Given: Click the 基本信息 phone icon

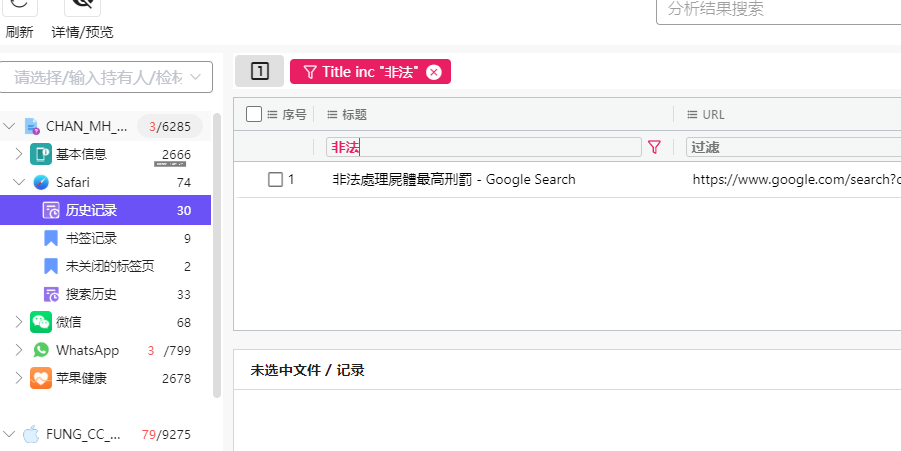Looking at the screenshot, I should click(x=41, y=155).
